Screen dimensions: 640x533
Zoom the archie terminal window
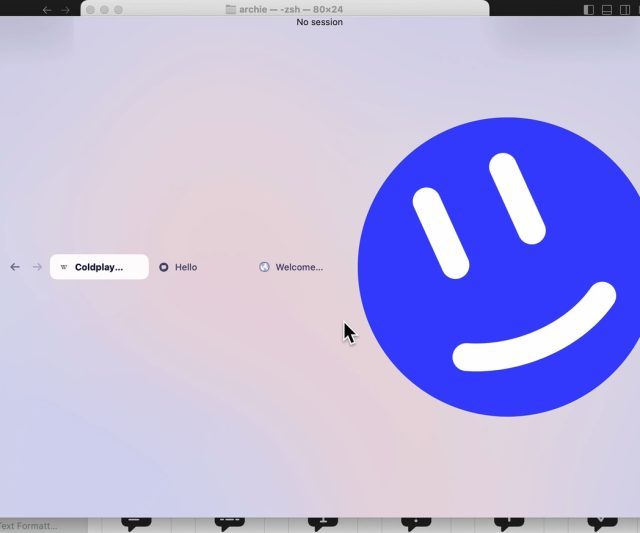point(118,9)
